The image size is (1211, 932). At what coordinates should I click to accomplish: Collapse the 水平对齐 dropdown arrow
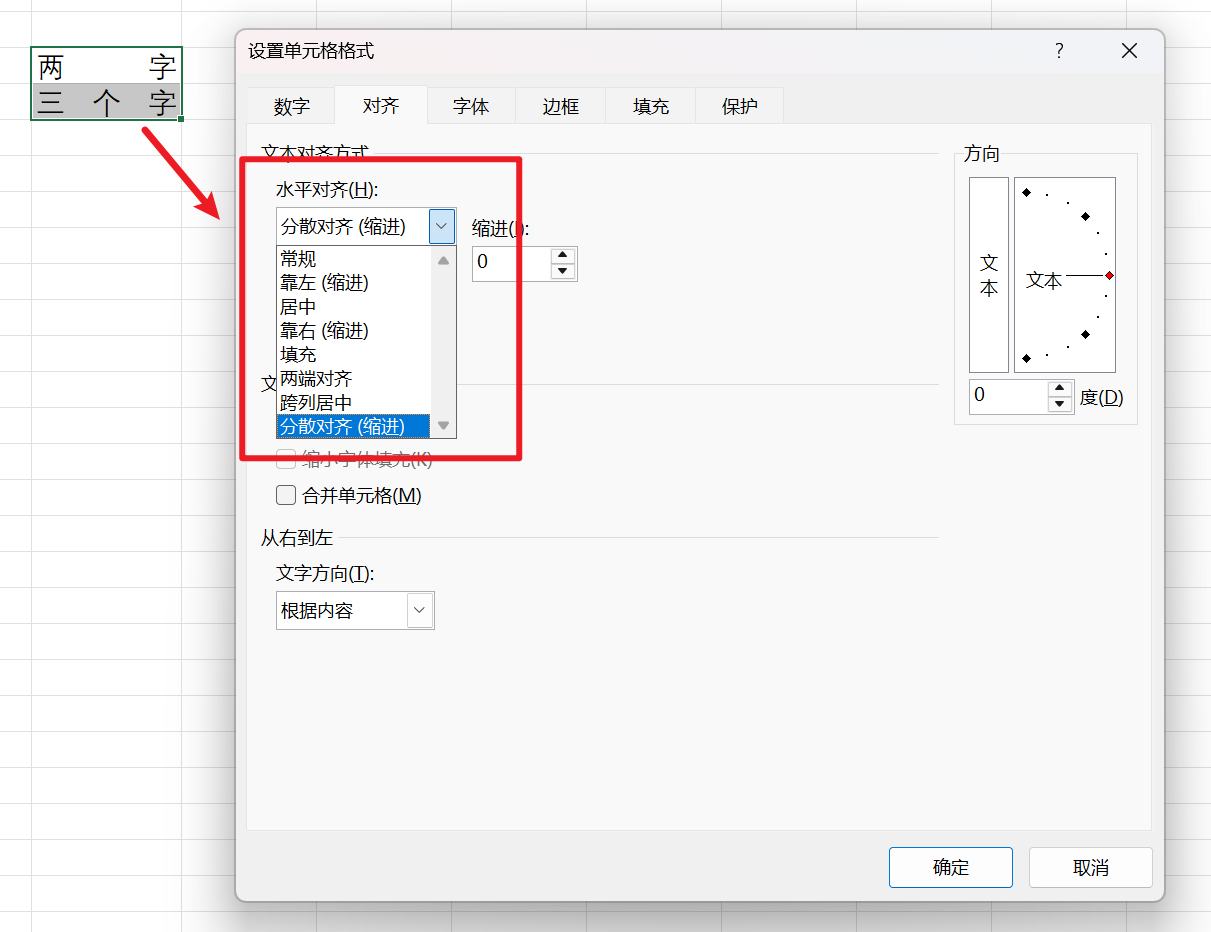pyautogui.click(x=442, y=226)
